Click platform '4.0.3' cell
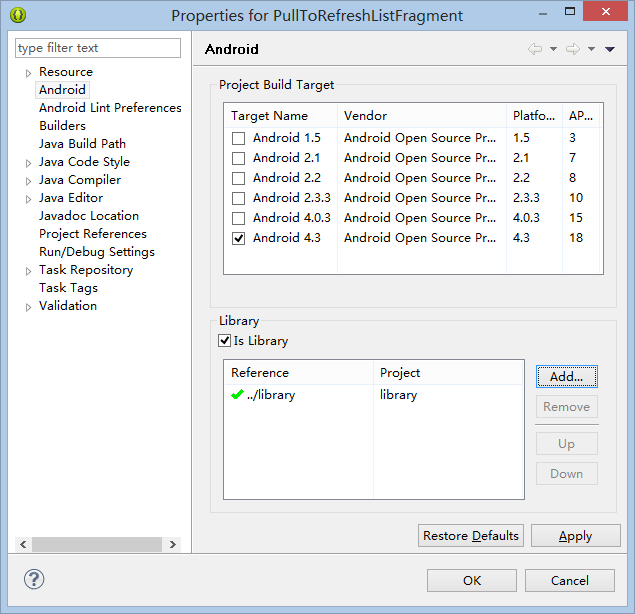 [526, 218]
